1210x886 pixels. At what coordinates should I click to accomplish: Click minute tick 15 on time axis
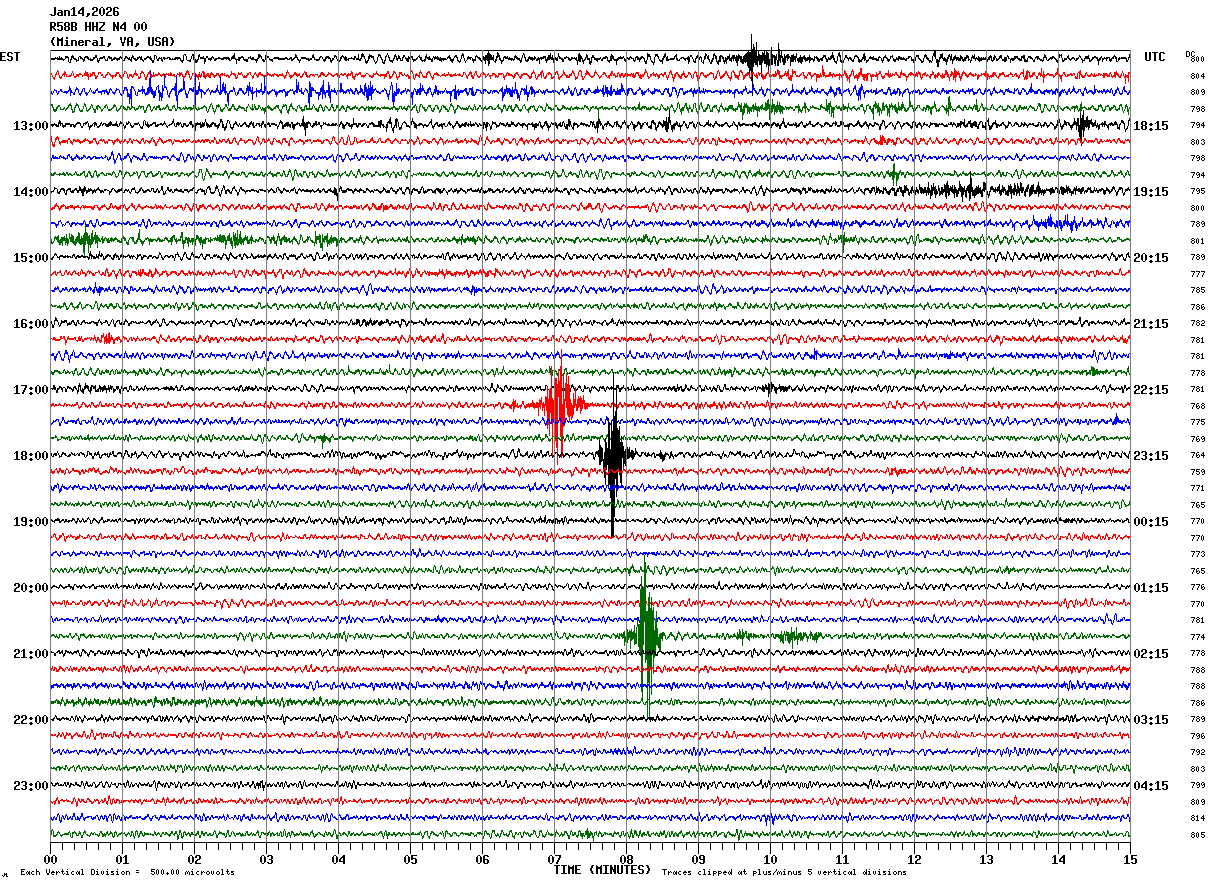tap(1130, 859)
